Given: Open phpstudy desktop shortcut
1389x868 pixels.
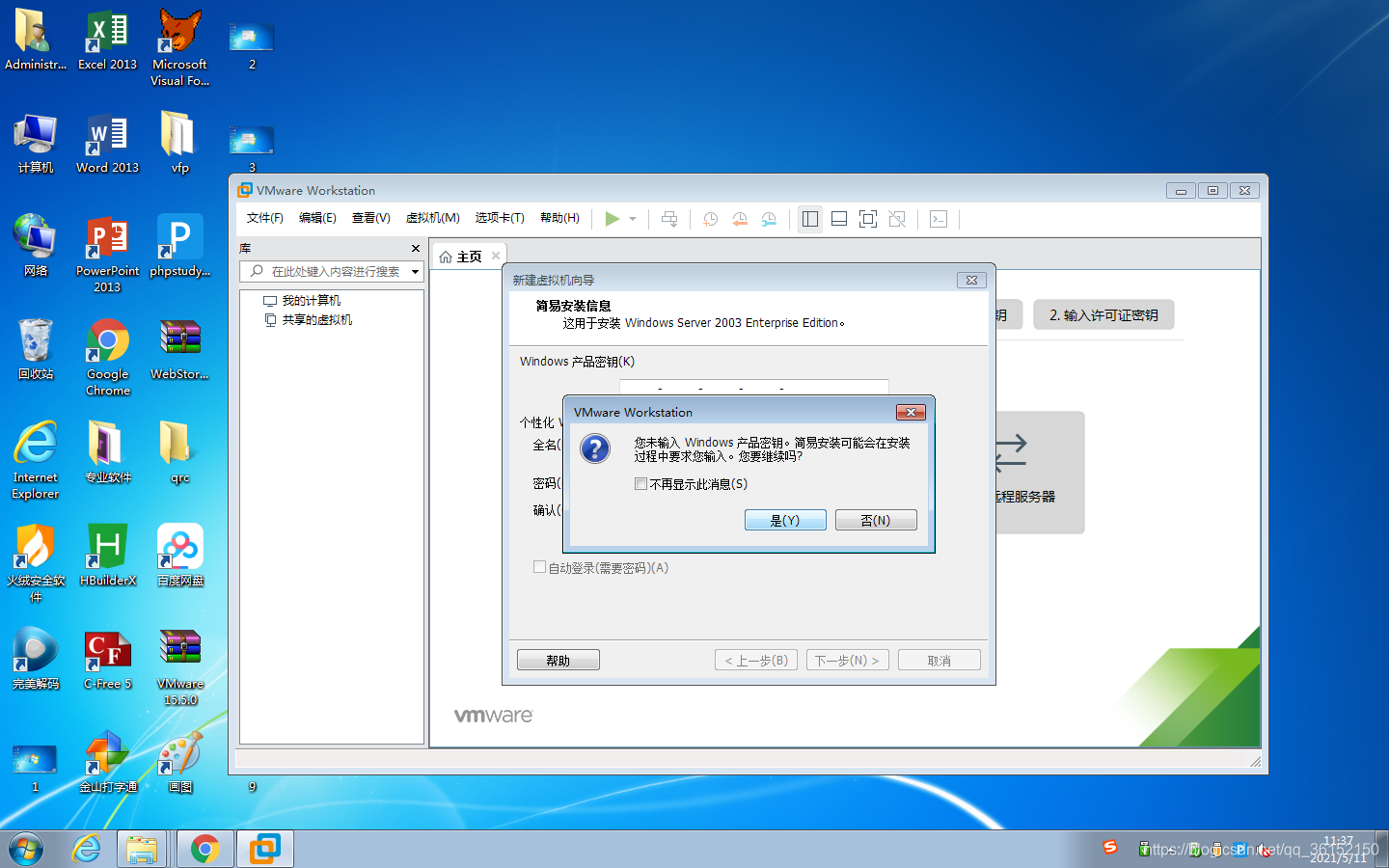Looking at the screenshot, I should (179, 247).
